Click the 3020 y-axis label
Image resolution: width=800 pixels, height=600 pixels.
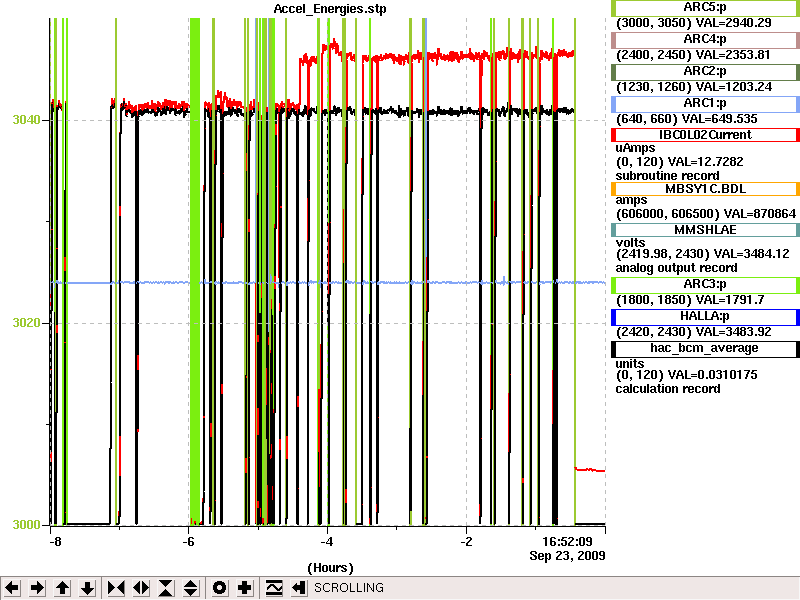tap(26, 323)
